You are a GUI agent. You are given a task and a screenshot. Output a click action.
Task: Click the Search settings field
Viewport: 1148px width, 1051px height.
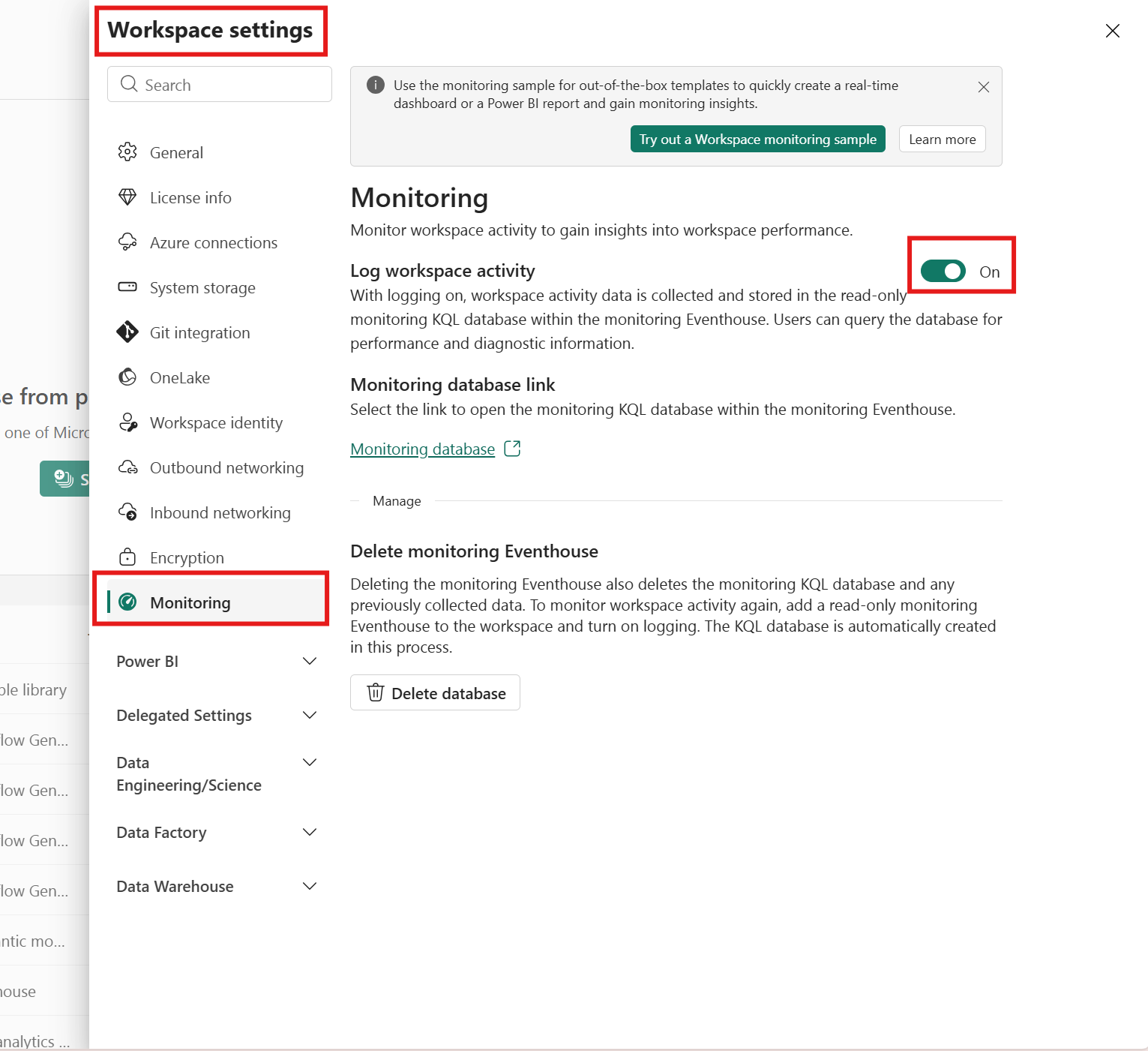(218, 84)
